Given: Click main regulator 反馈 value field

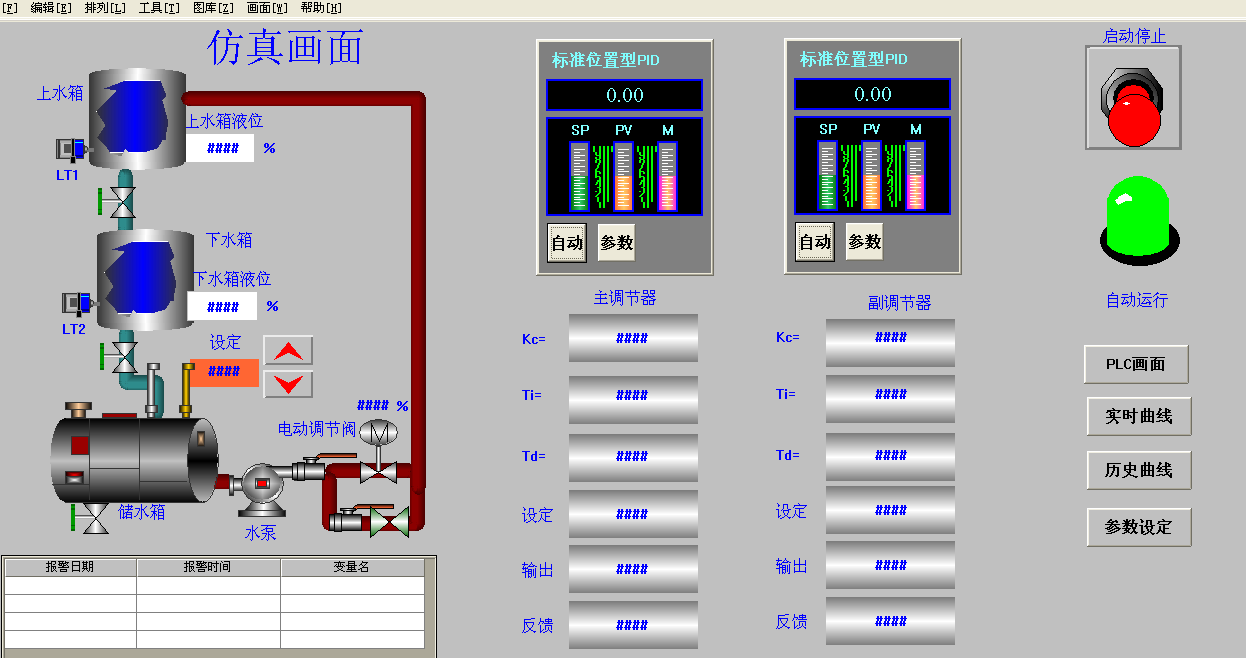Looking at the screenshot, I should pos(633,625).
